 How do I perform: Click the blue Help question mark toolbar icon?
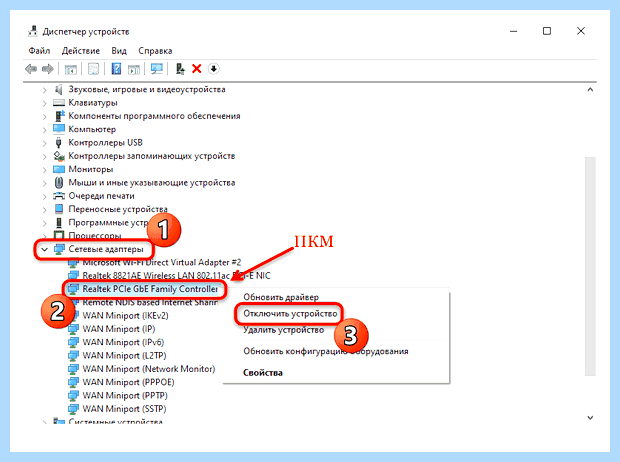[x=116, y=69]
